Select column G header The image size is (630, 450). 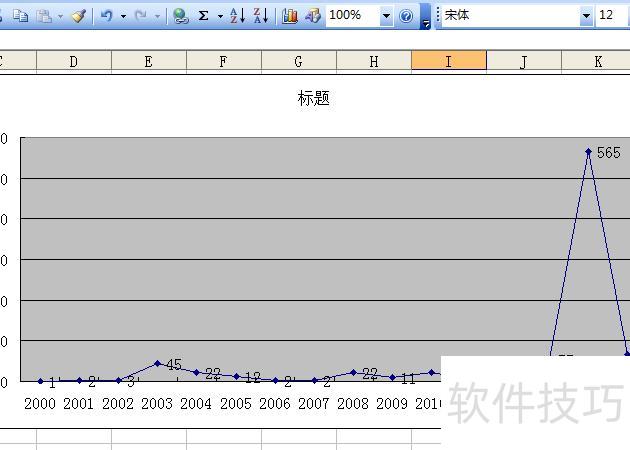[299, 62]
